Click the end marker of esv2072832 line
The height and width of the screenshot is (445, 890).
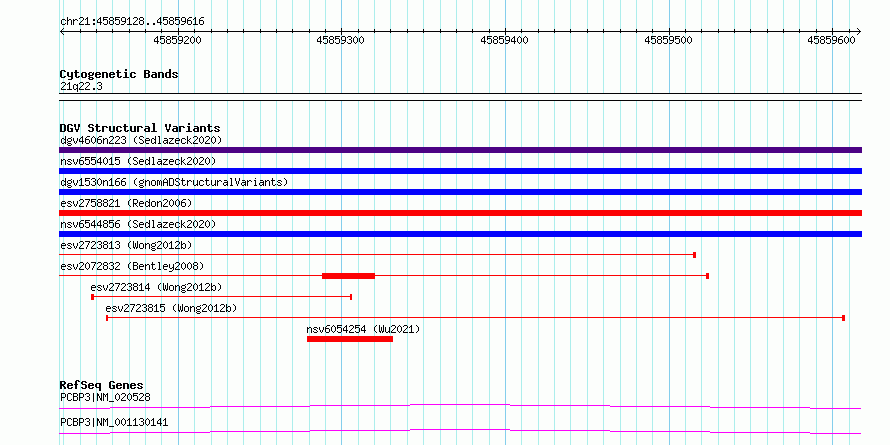(707, 276)
